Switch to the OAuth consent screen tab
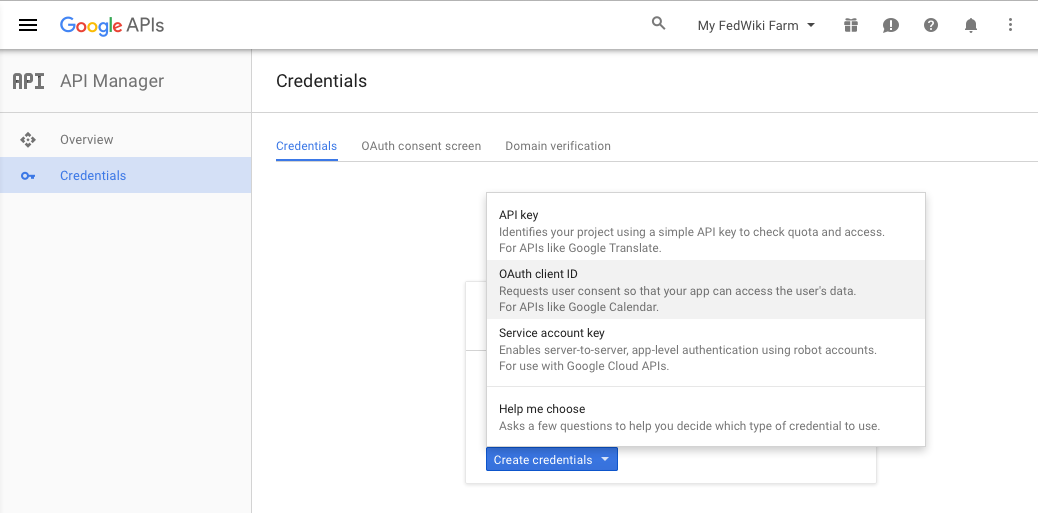1038x513 pixels. coord(421,146)
